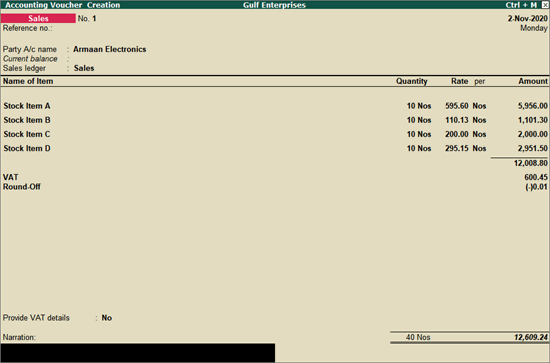The image size is (550, 363).
Task: Select Stock Item D row
Action: [x=275, y=148]
